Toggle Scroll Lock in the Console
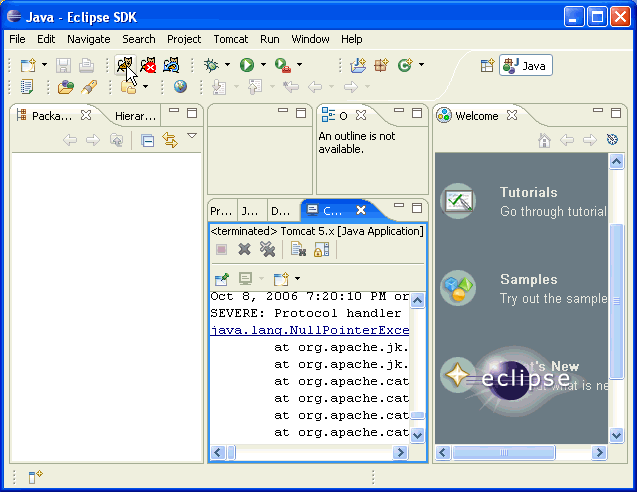The image size is (637, 492). point(321,249)
